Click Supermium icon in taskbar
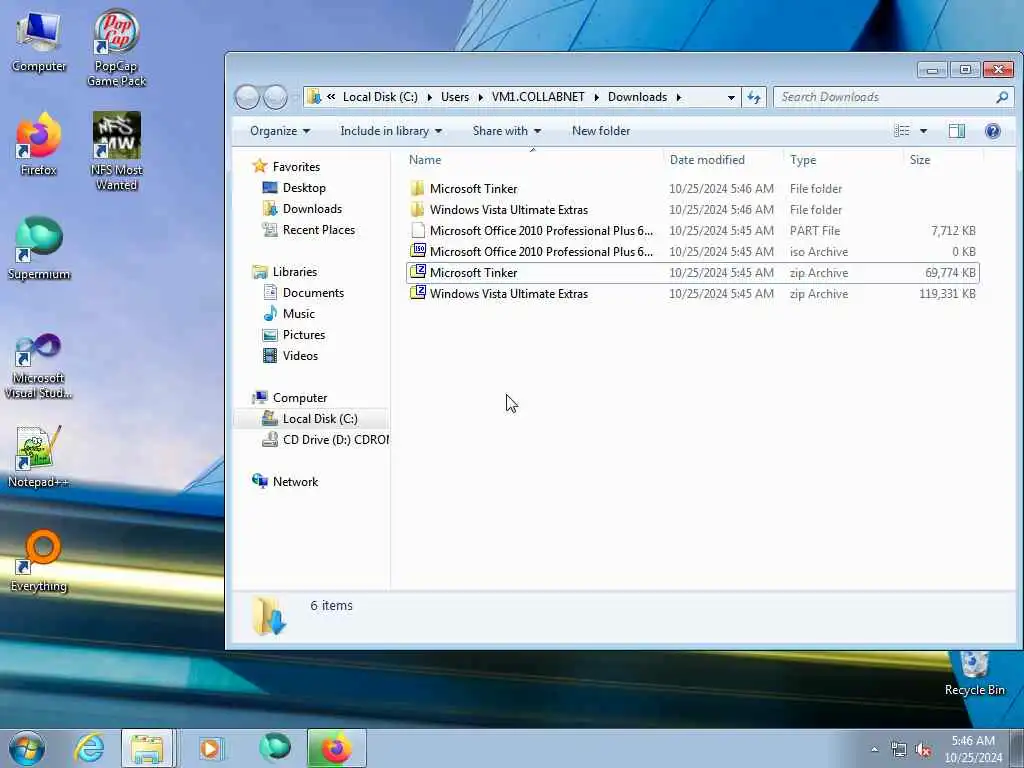Viewport: 1024px width, 768px height. [275, 748]
